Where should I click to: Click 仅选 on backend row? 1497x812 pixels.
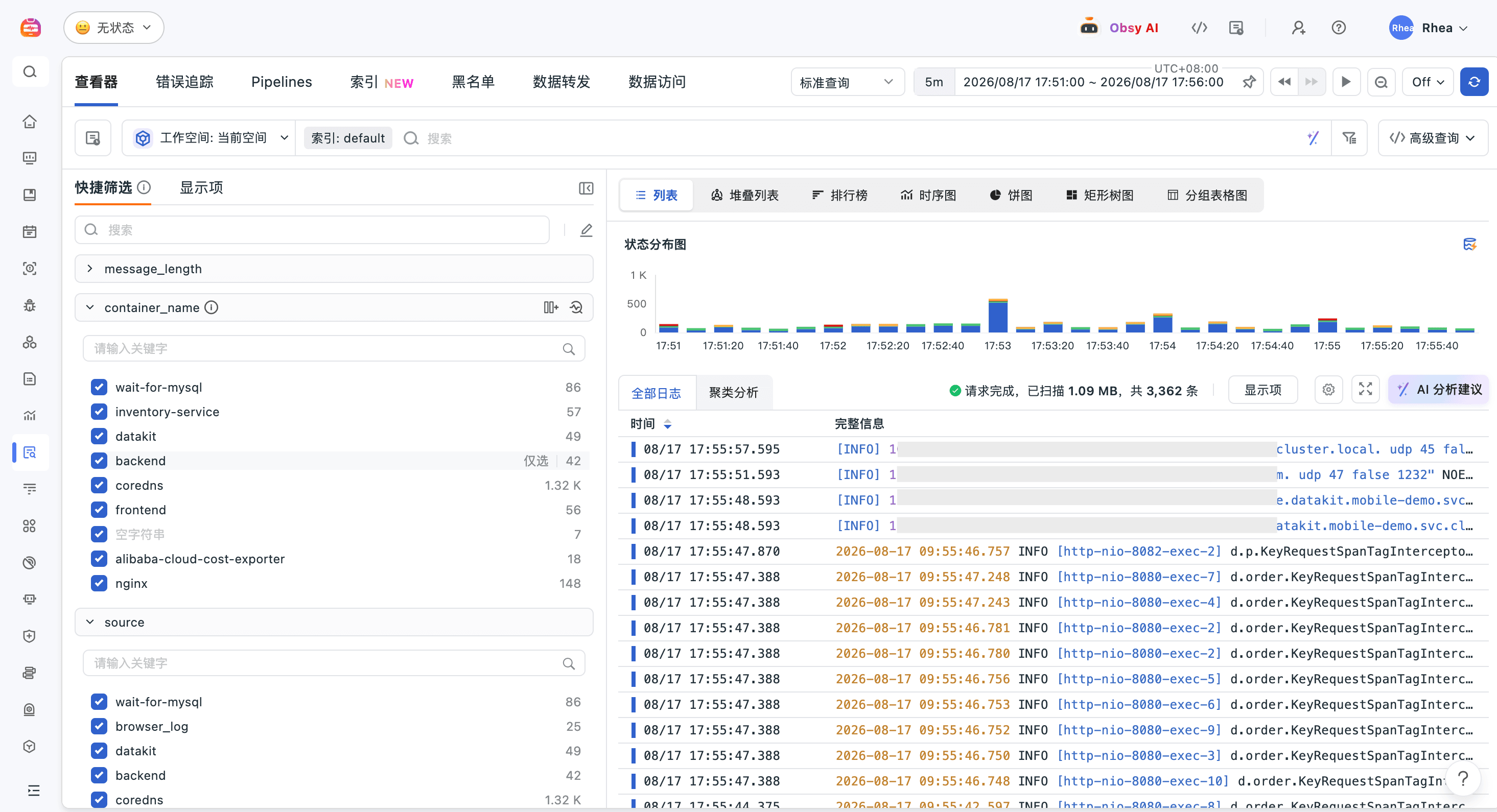click(536, 461)
